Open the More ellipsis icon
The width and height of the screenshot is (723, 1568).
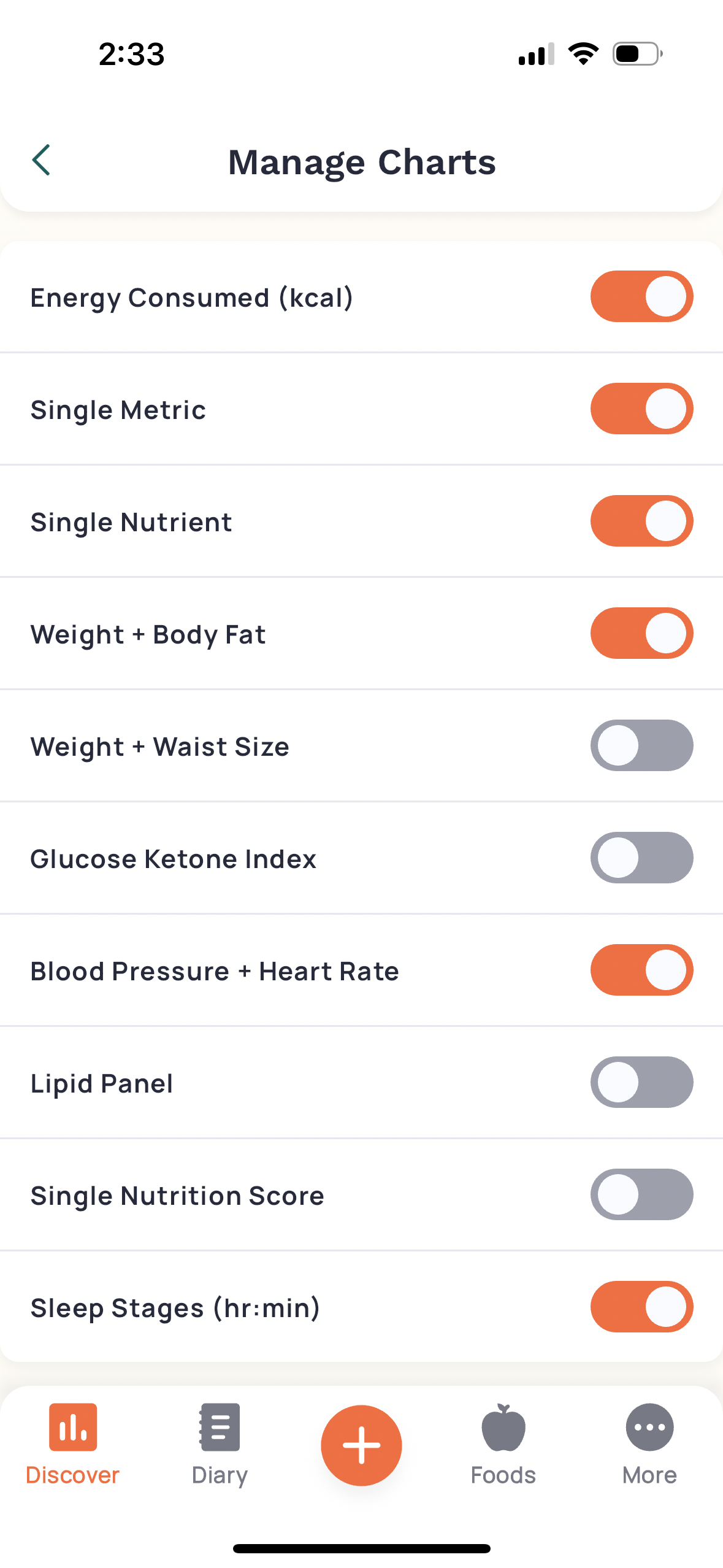tap(649, 1426)
